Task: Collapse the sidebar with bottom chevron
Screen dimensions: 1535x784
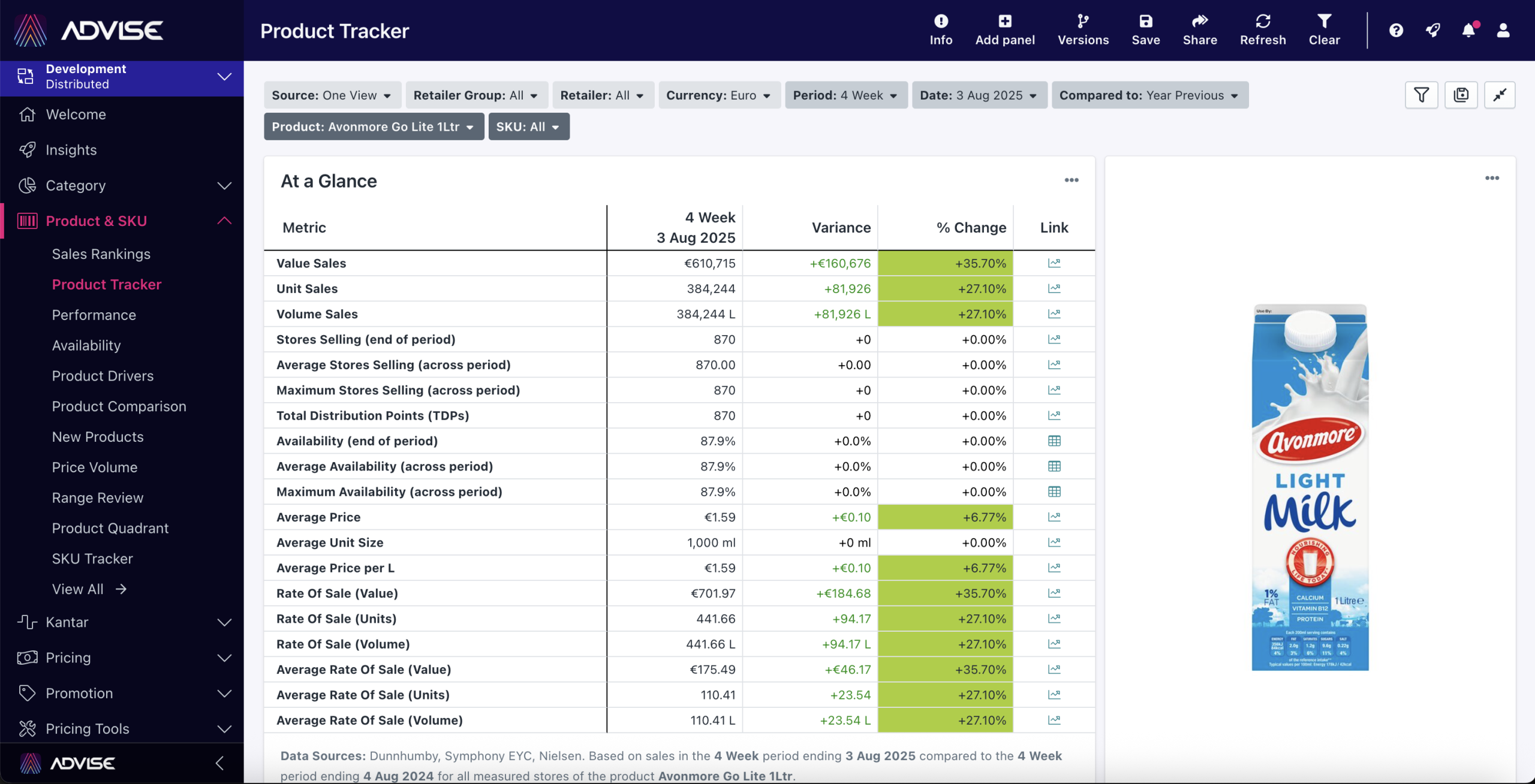Action: point(219,763)
